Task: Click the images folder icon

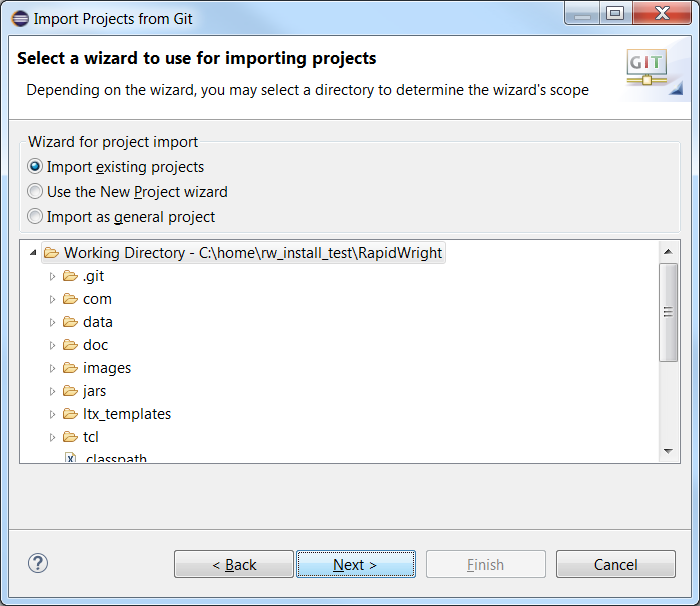Action: tap(70, 368)
